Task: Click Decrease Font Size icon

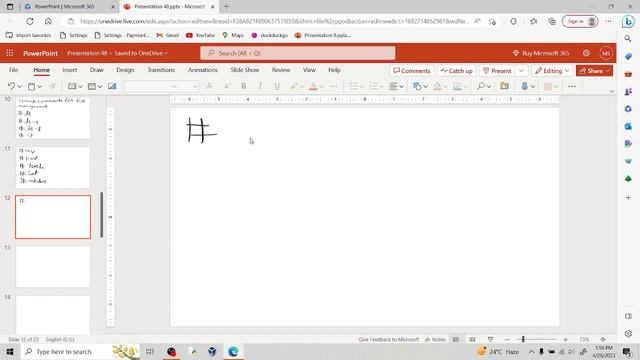Action: 227,86
